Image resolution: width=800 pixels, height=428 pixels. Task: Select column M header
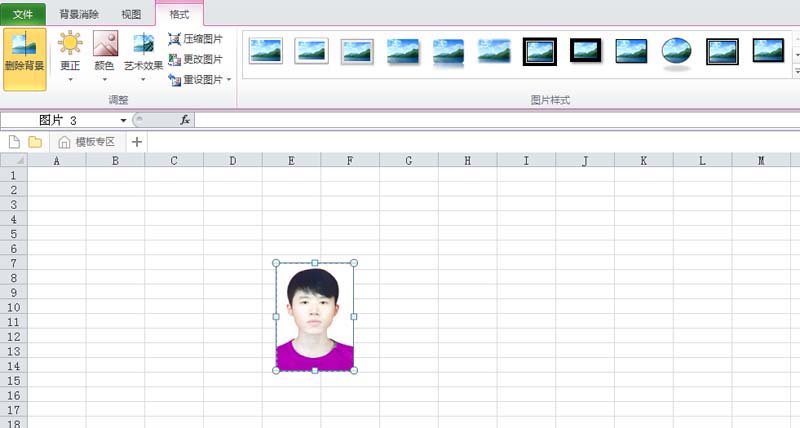pos(761,161)
